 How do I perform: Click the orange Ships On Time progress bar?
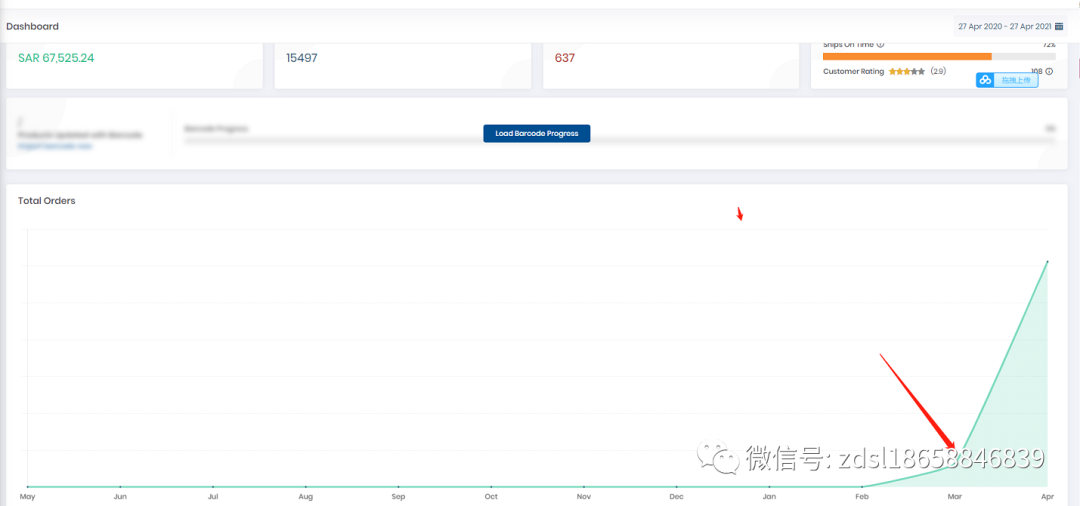pos(907,56)
